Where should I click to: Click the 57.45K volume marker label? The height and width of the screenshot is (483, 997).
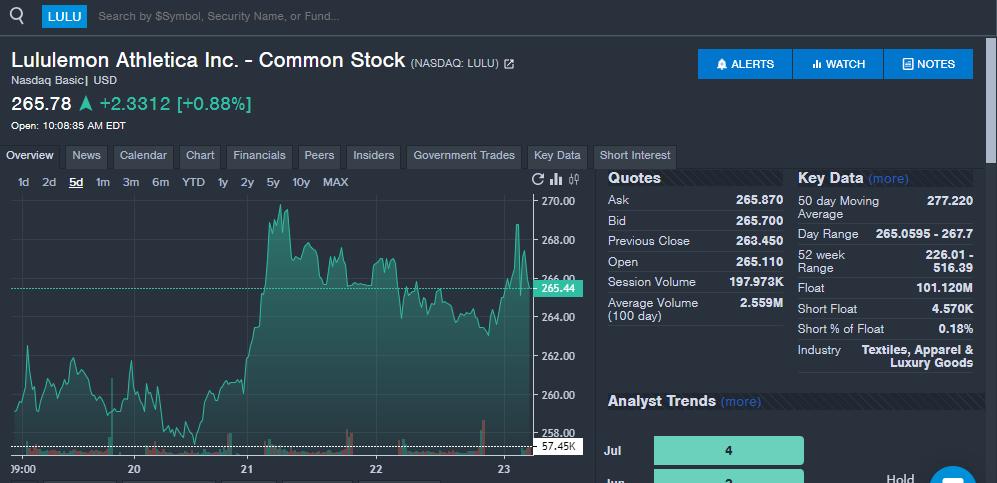[558, 447]
